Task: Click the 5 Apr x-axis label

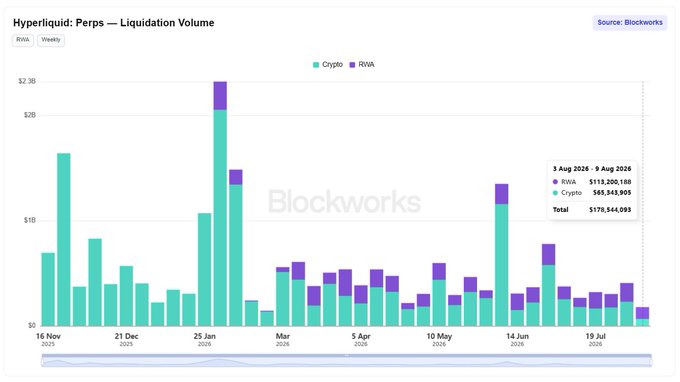Action: click(x=361, y=339)
